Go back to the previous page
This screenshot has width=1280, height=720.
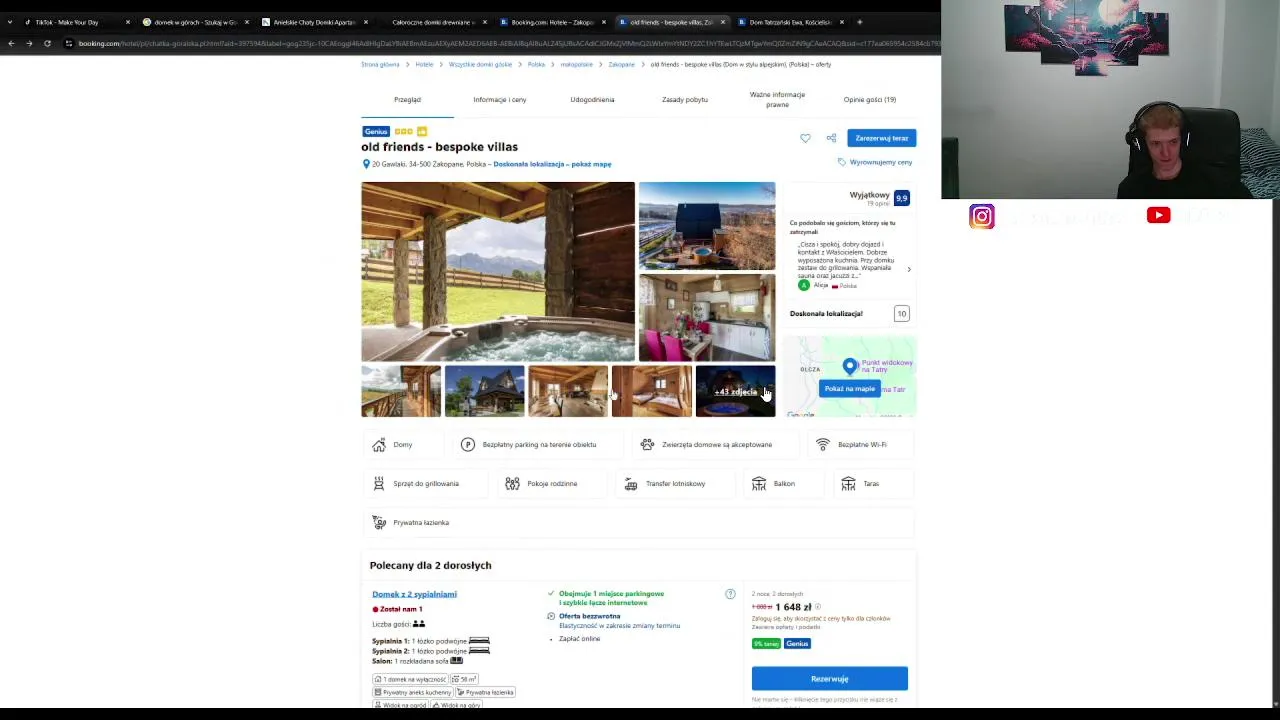(11, 43)
